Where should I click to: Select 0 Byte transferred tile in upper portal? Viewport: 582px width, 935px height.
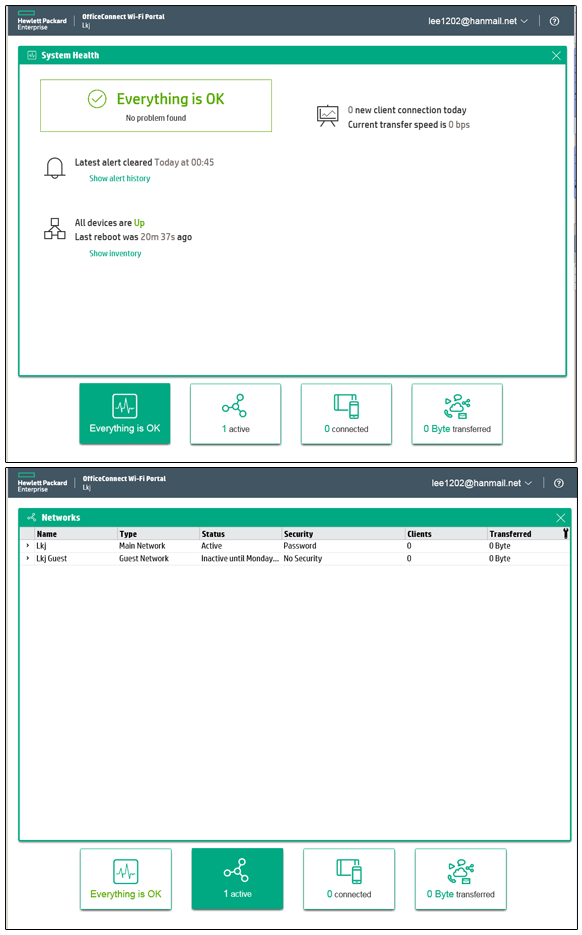[457, 414]
